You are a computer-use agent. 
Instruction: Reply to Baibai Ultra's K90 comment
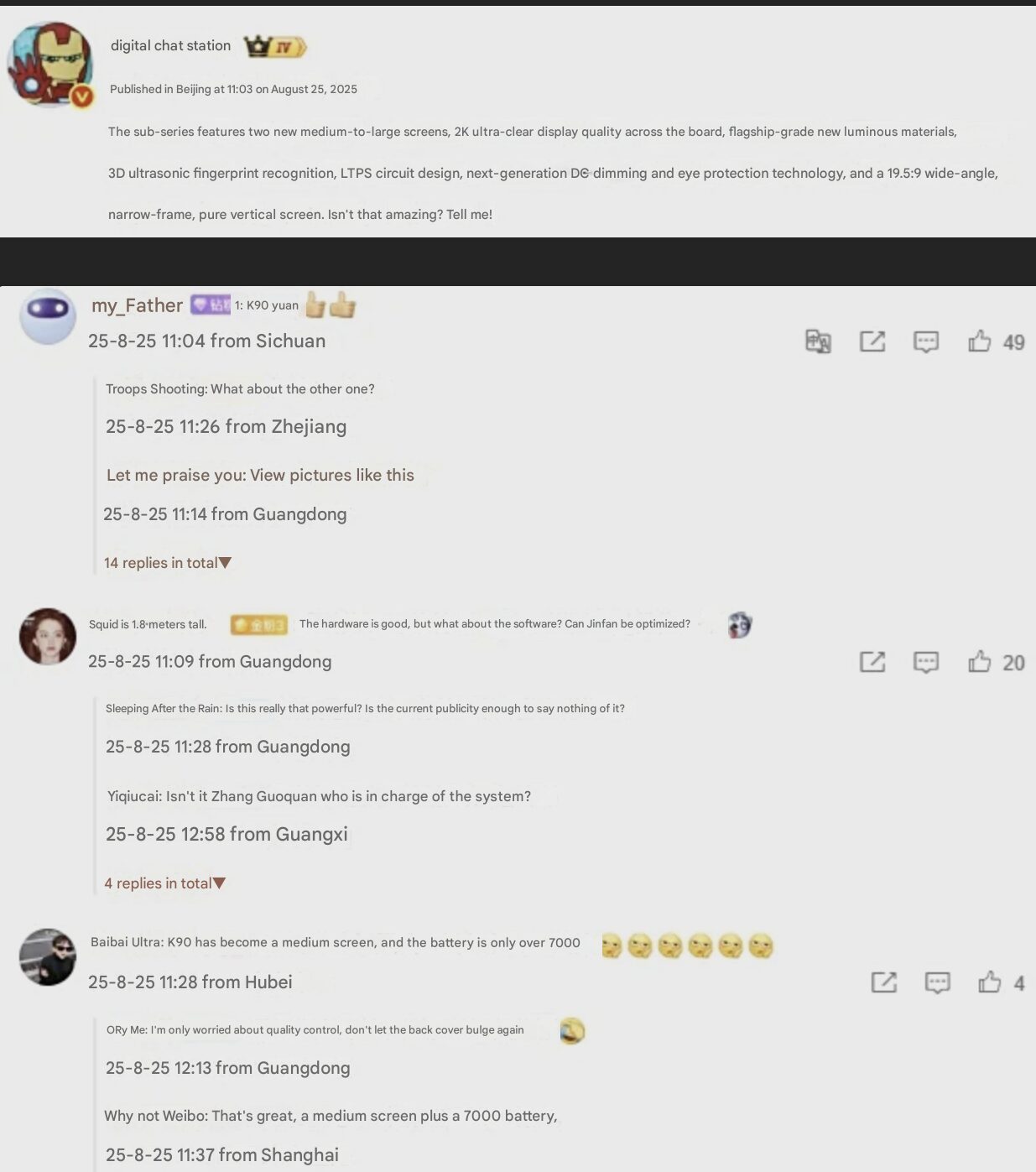pyautogui.click(x=937, y=982)
